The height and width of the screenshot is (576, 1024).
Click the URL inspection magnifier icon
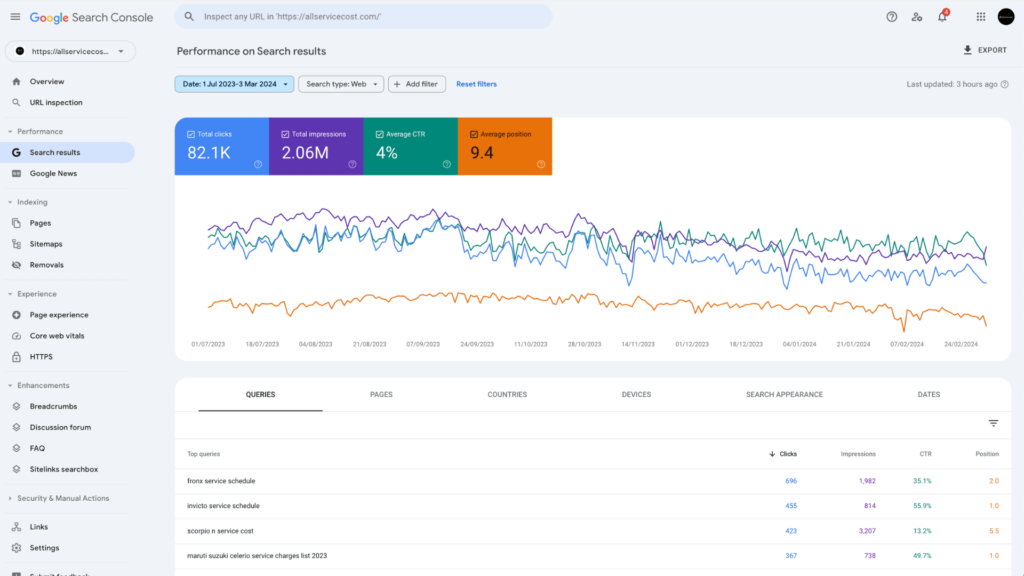click(x=16, y=103)
